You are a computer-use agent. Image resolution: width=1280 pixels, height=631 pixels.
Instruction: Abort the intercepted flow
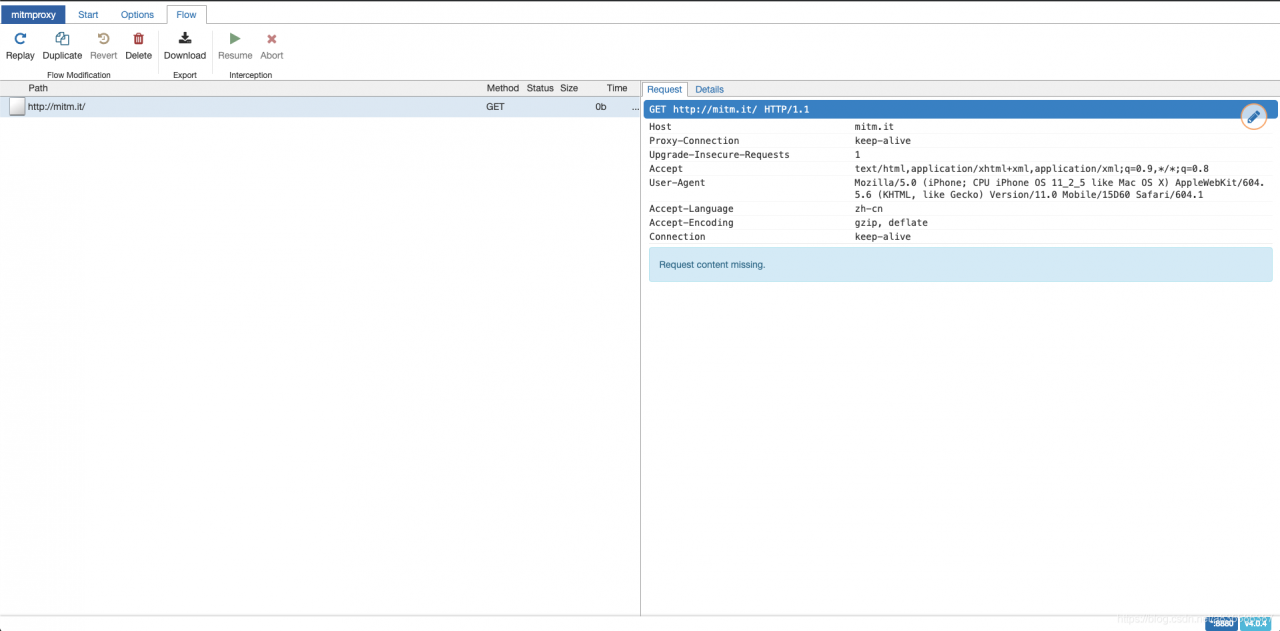(272, 46)
